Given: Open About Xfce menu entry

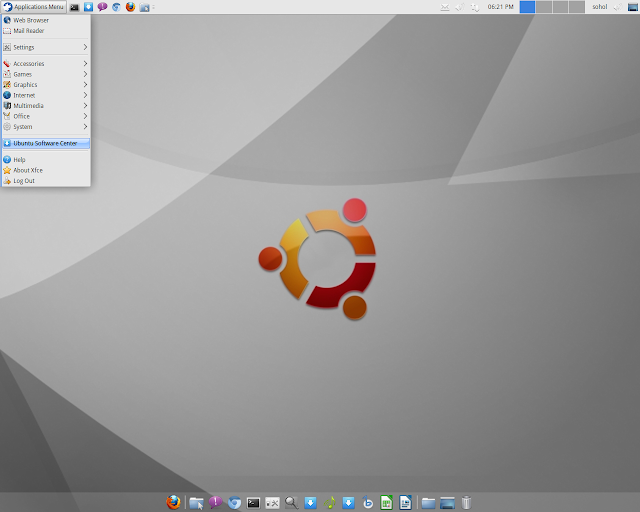Looking at the screenshot, I should (46, 170).
